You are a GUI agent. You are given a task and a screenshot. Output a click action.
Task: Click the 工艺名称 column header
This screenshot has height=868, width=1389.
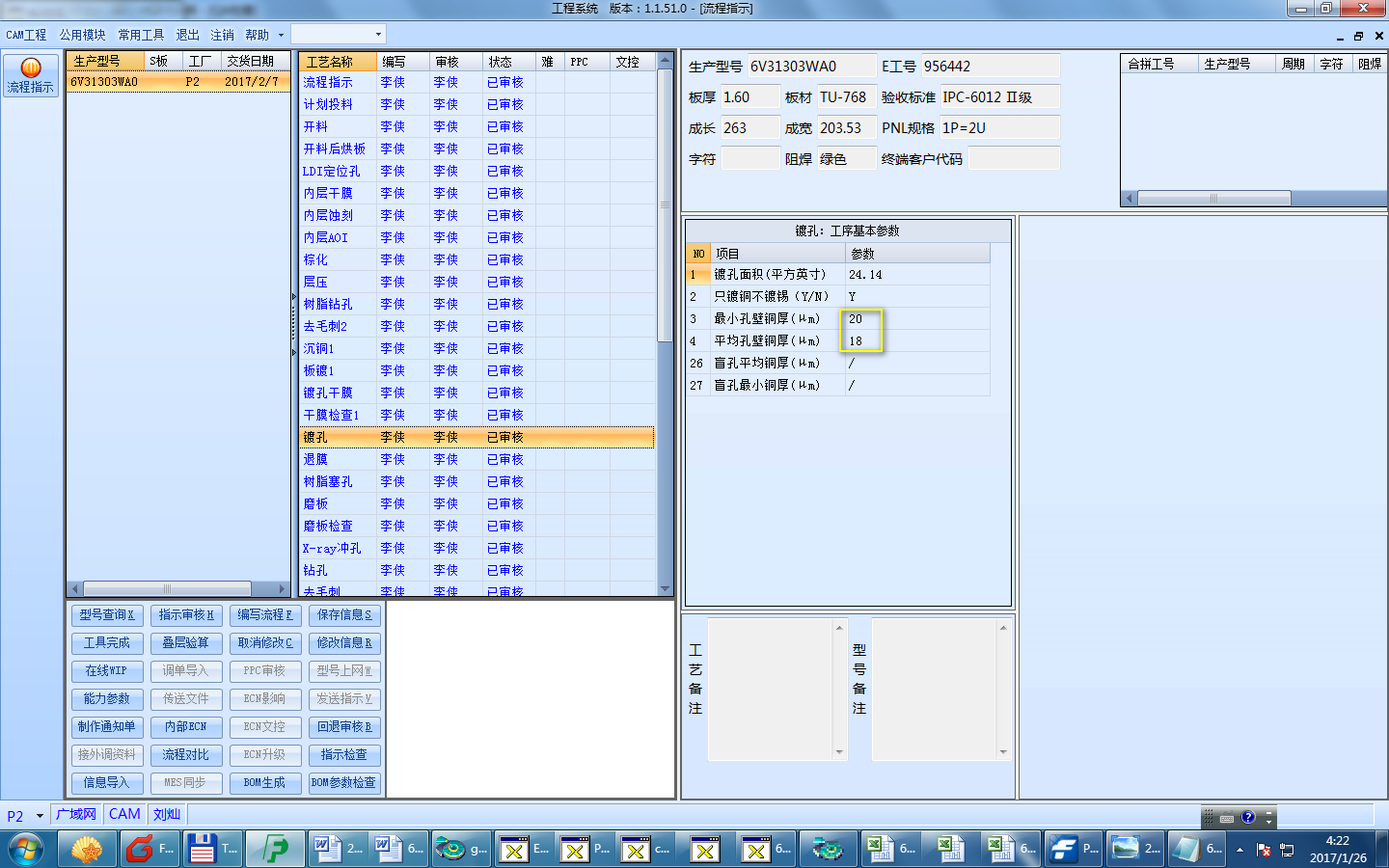point(338,62)
